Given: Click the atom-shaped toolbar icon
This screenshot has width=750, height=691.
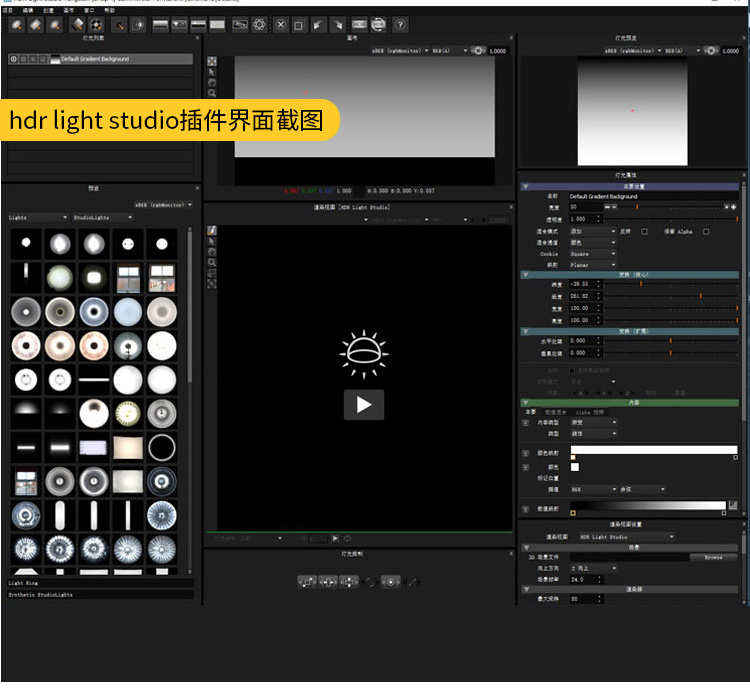Looking at the screenshot, I should pyautogui.click(x=259, y=24).
